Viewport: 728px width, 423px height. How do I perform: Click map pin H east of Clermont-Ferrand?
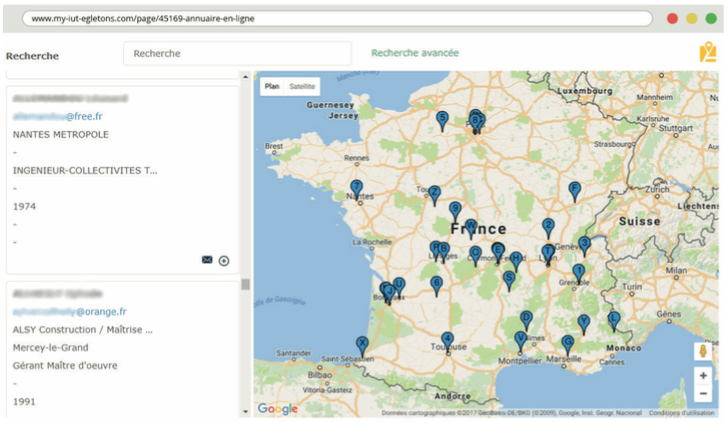(x=516, y=260)
